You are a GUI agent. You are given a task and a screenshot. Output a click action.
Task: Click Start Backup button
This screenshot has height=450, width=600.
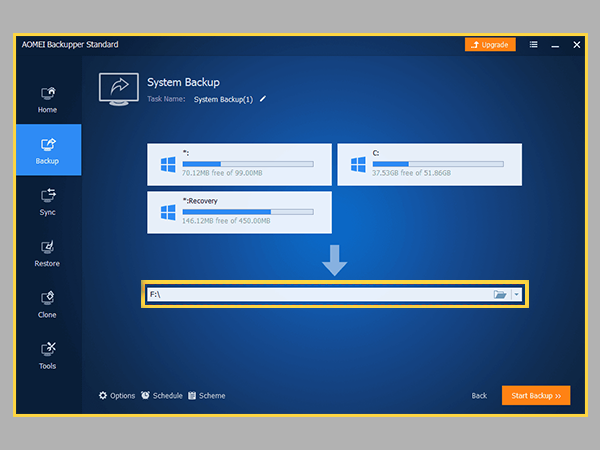(x=536, y=395)
